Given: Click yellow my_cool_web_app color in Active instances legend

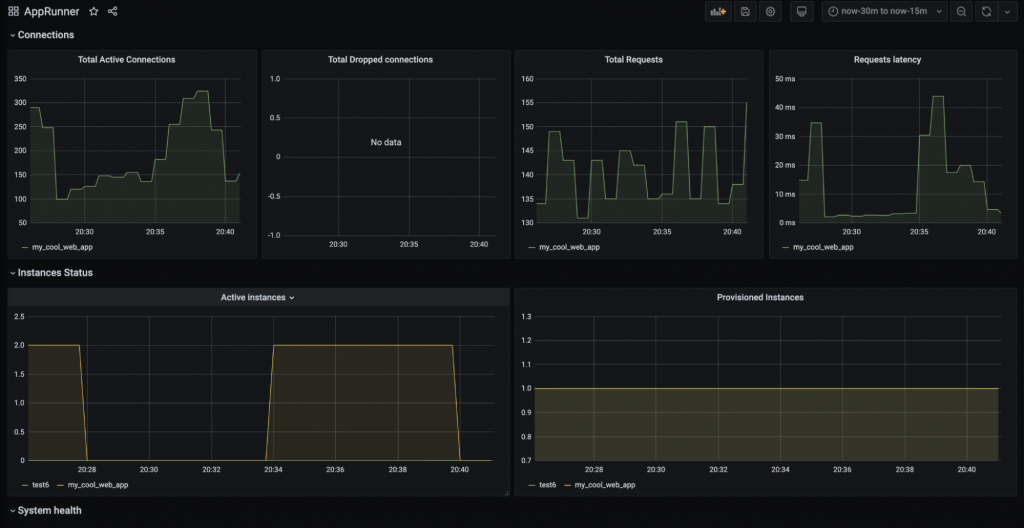Looking at the screenshot, I should tap(61, 486).
